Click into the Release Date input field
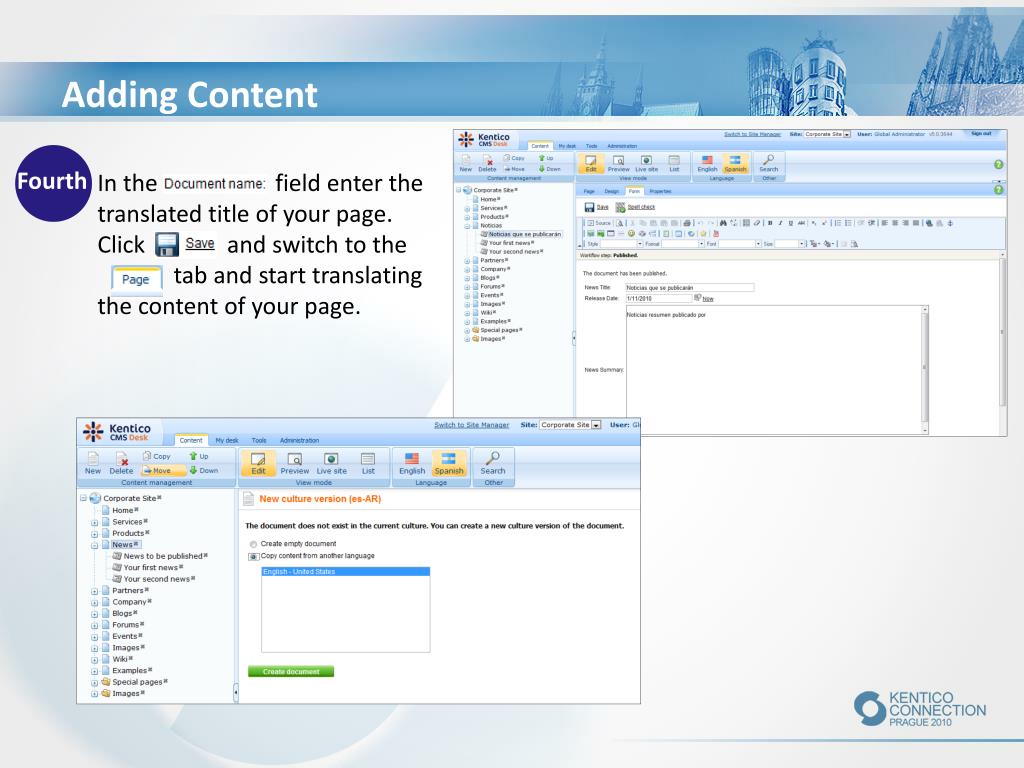The width and height of the screenshot is (1024, 768). pyautogui.click(x=658, y=298)
